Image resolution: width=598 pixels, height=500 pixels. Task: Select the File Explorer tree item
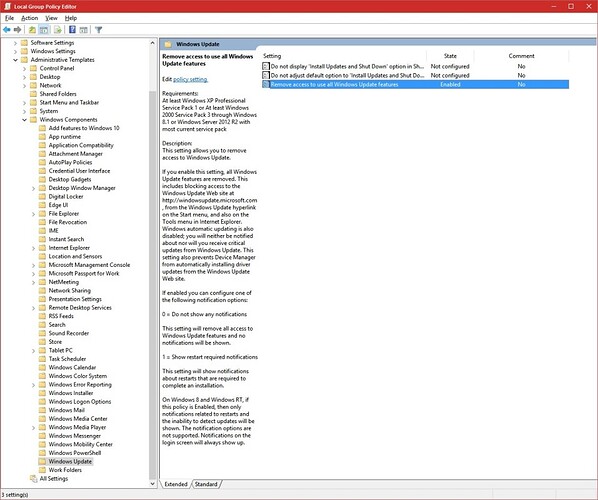64,214
